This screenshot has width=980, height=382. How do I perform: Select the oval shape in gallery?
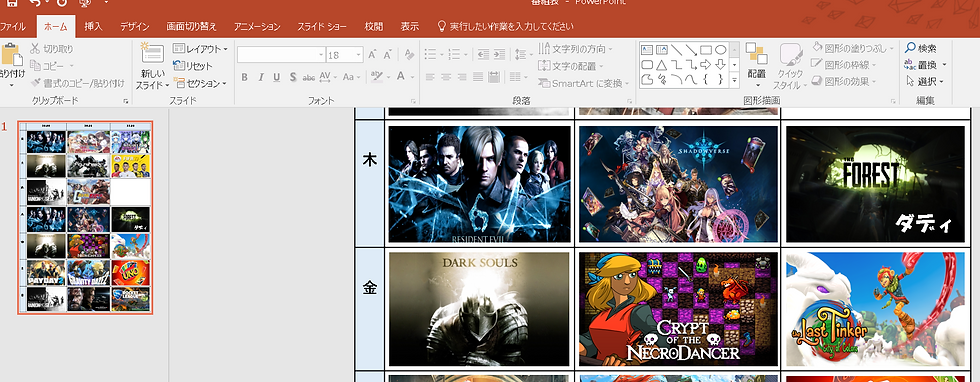click(x=721, y=49)
